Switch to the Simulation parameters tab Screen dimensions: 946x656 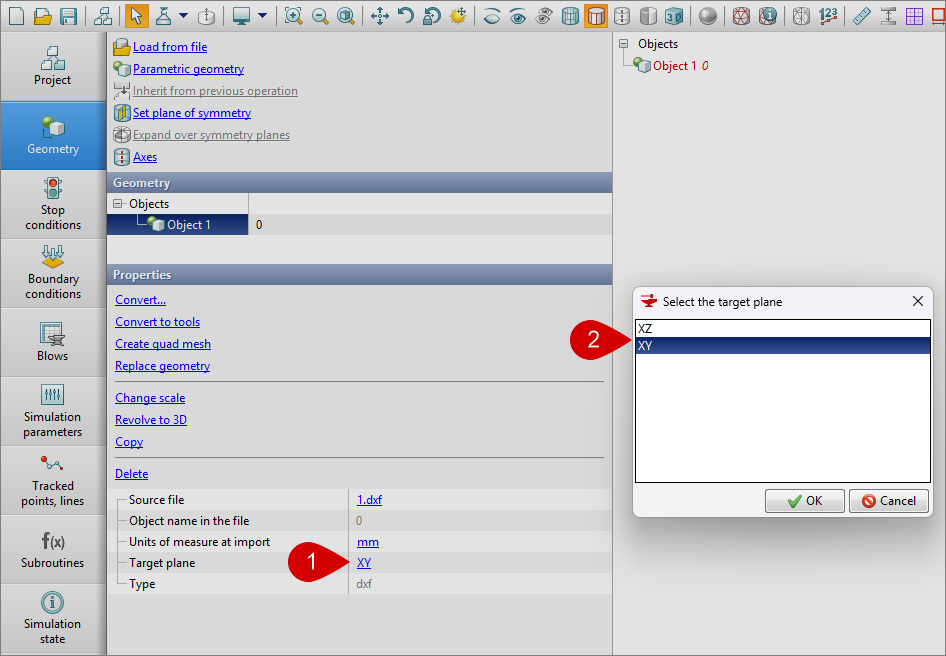(53, 410)
